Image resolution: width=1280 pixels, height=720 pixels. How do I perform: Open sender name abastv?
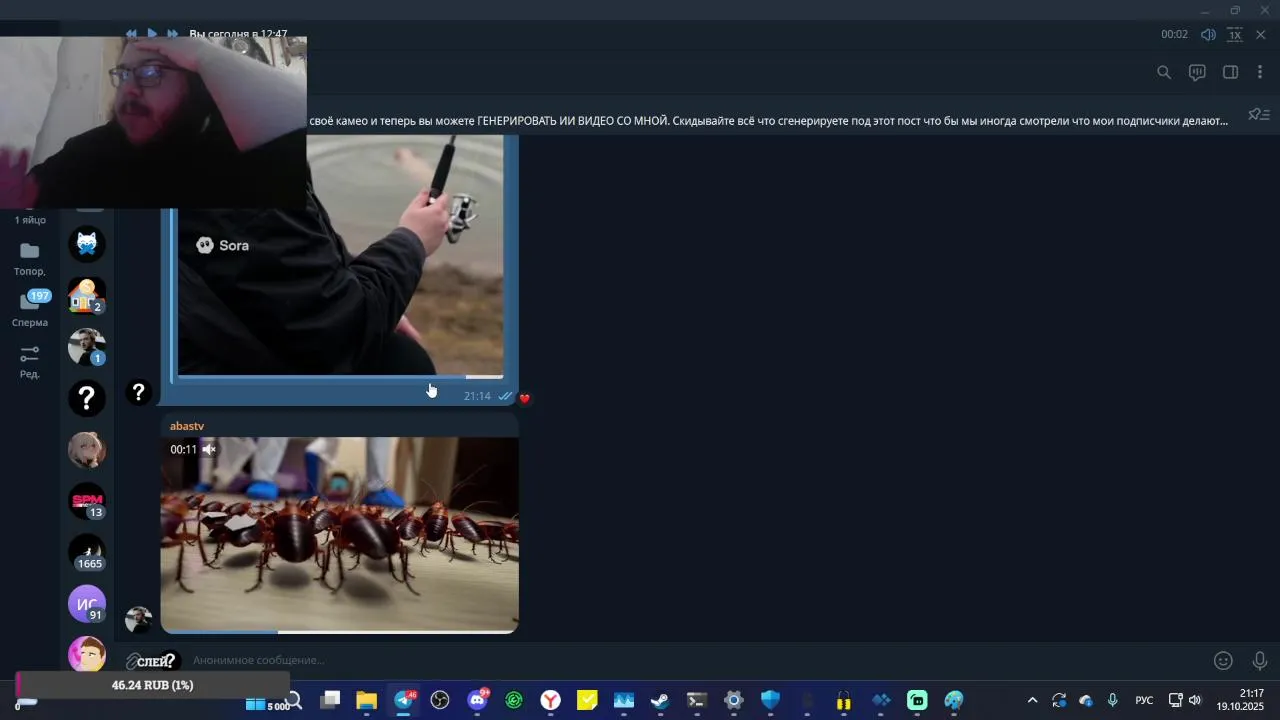click(187, 426)
